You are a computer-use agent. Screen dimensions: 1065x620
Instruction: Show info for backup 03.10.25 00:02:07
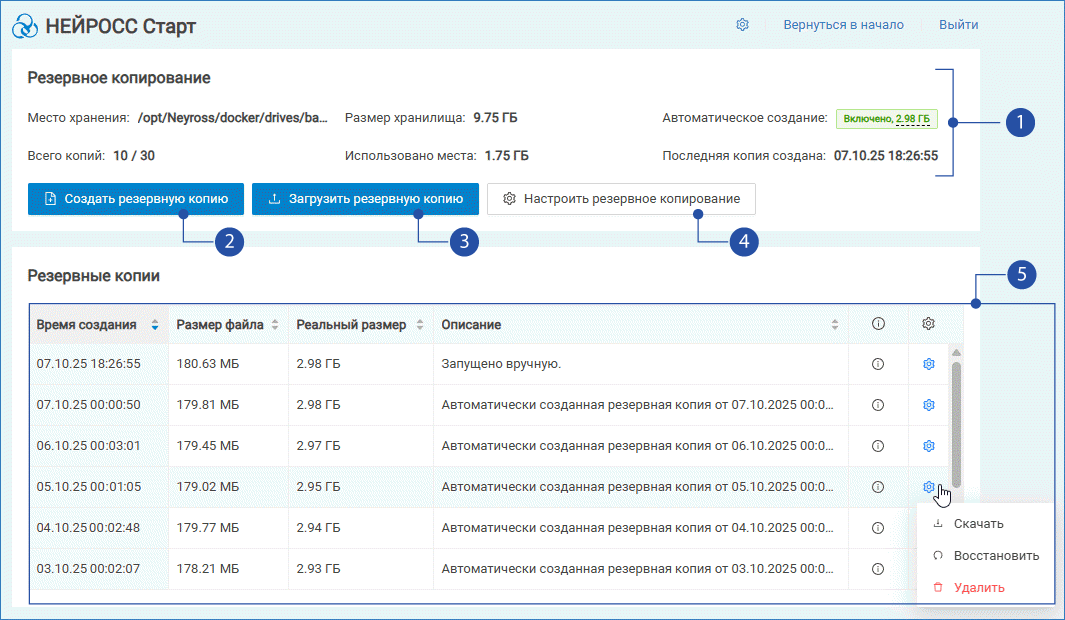(x=878, y=569)
